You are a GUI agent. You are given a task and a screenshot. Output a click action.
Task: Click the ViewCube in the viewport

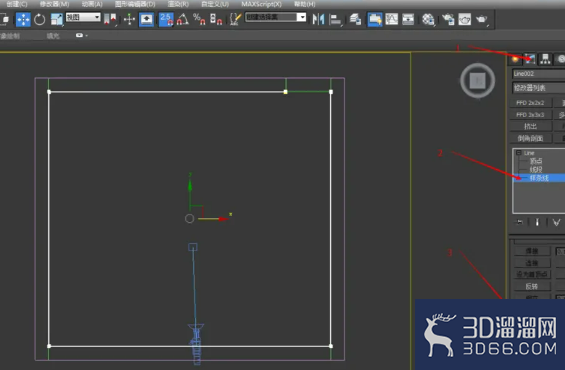[x=477, y=80]
